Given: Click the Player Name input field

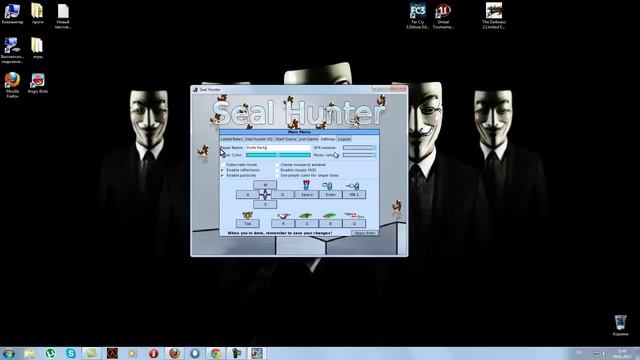Looking at the screenshot, I should click(278, 147).
